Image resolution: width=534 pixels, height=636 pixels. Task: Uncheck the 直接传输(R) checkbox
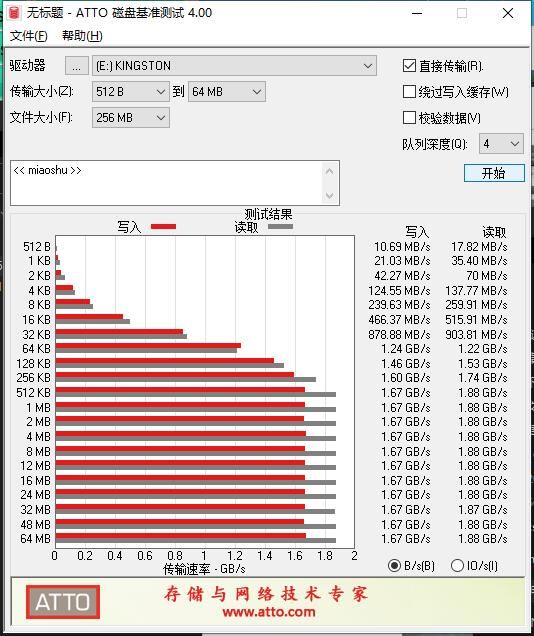(x=409, y=66)
